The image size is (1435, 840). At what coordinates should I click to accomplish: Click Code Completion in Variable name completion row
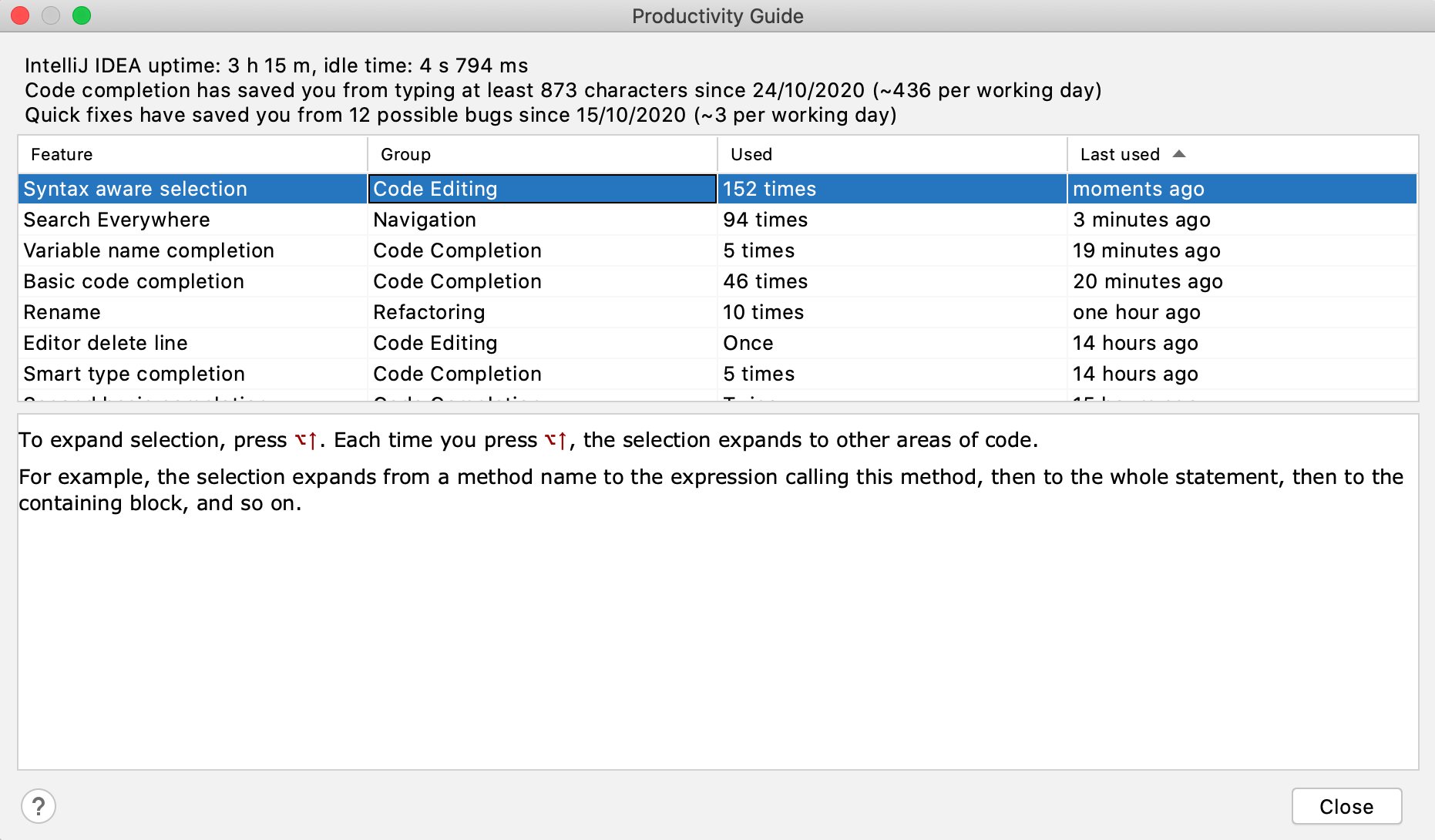(x=543, y=250)
